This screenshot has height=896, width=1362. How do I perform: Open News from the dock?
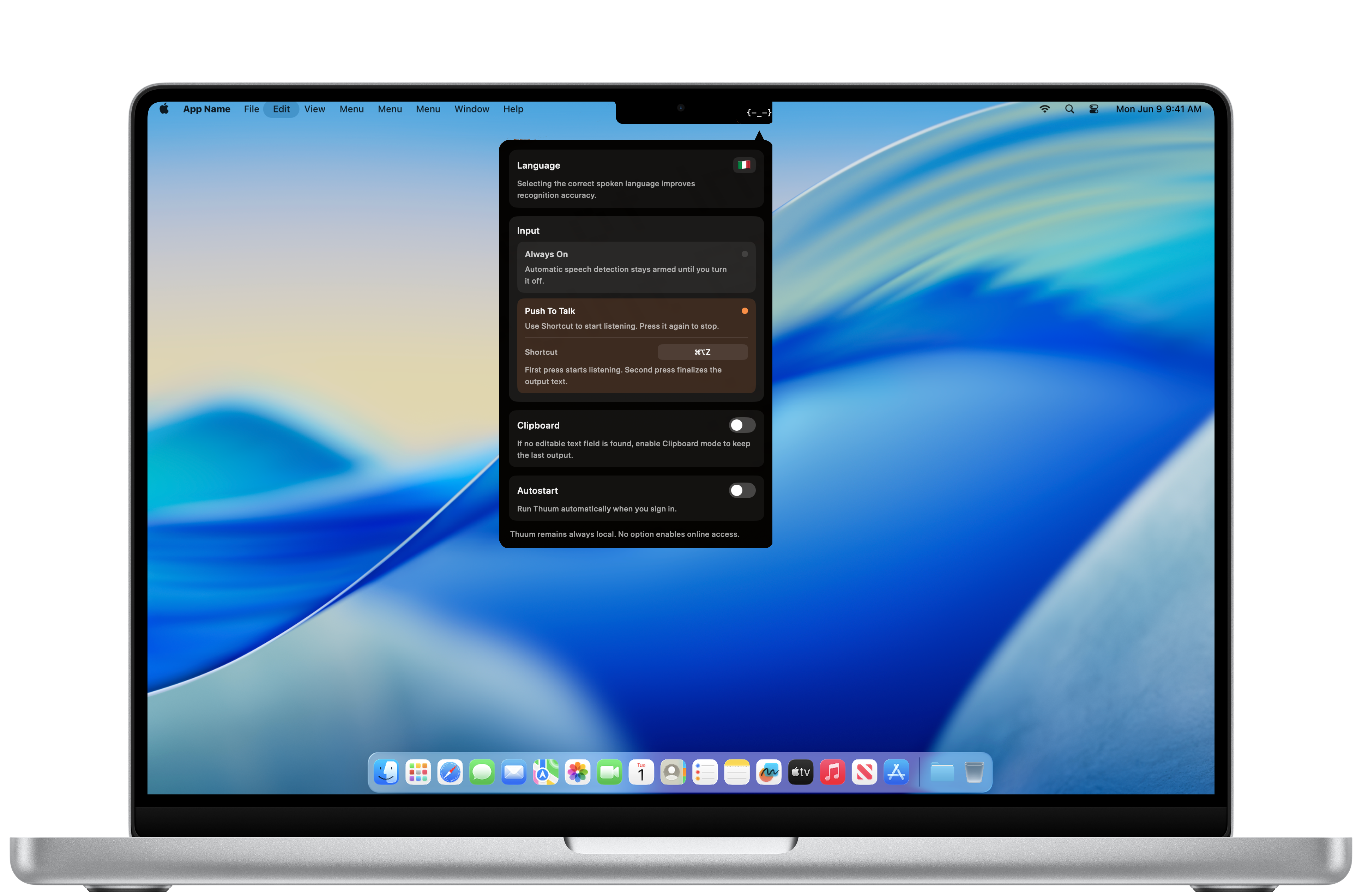click(864, 773)
